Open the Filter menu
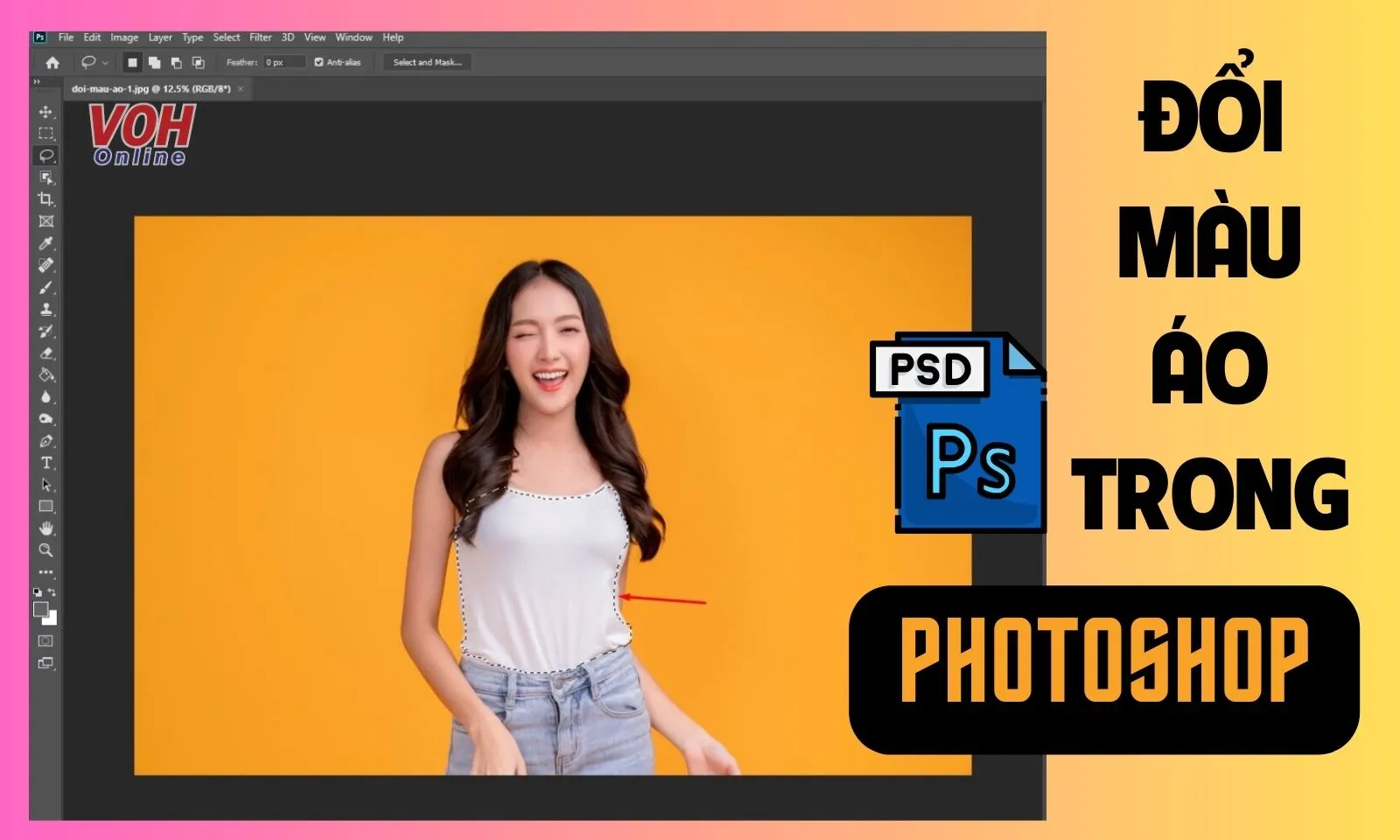1400x840 pixels. (x=261, y=38)
